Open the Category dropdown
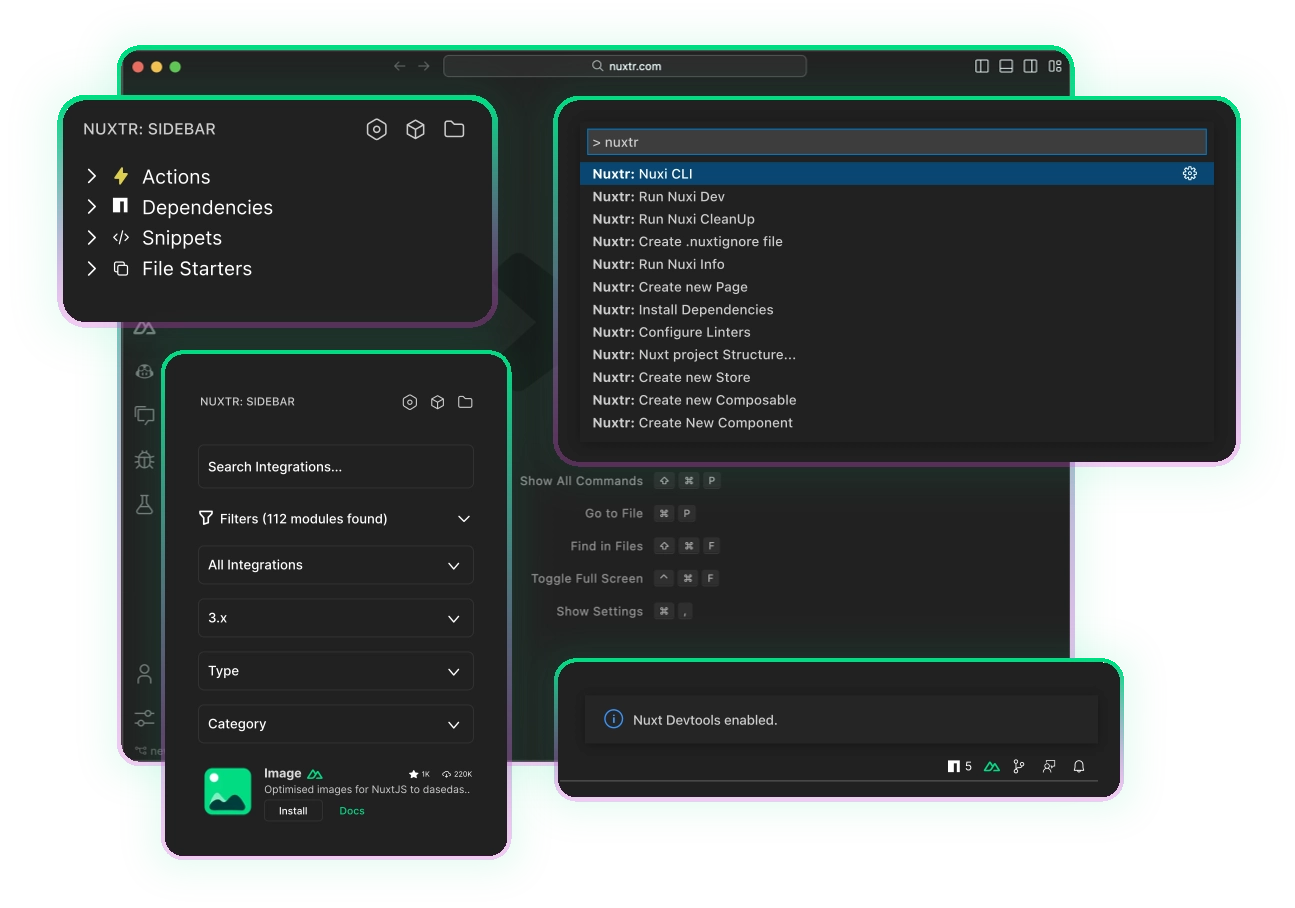 pos(335,724)
